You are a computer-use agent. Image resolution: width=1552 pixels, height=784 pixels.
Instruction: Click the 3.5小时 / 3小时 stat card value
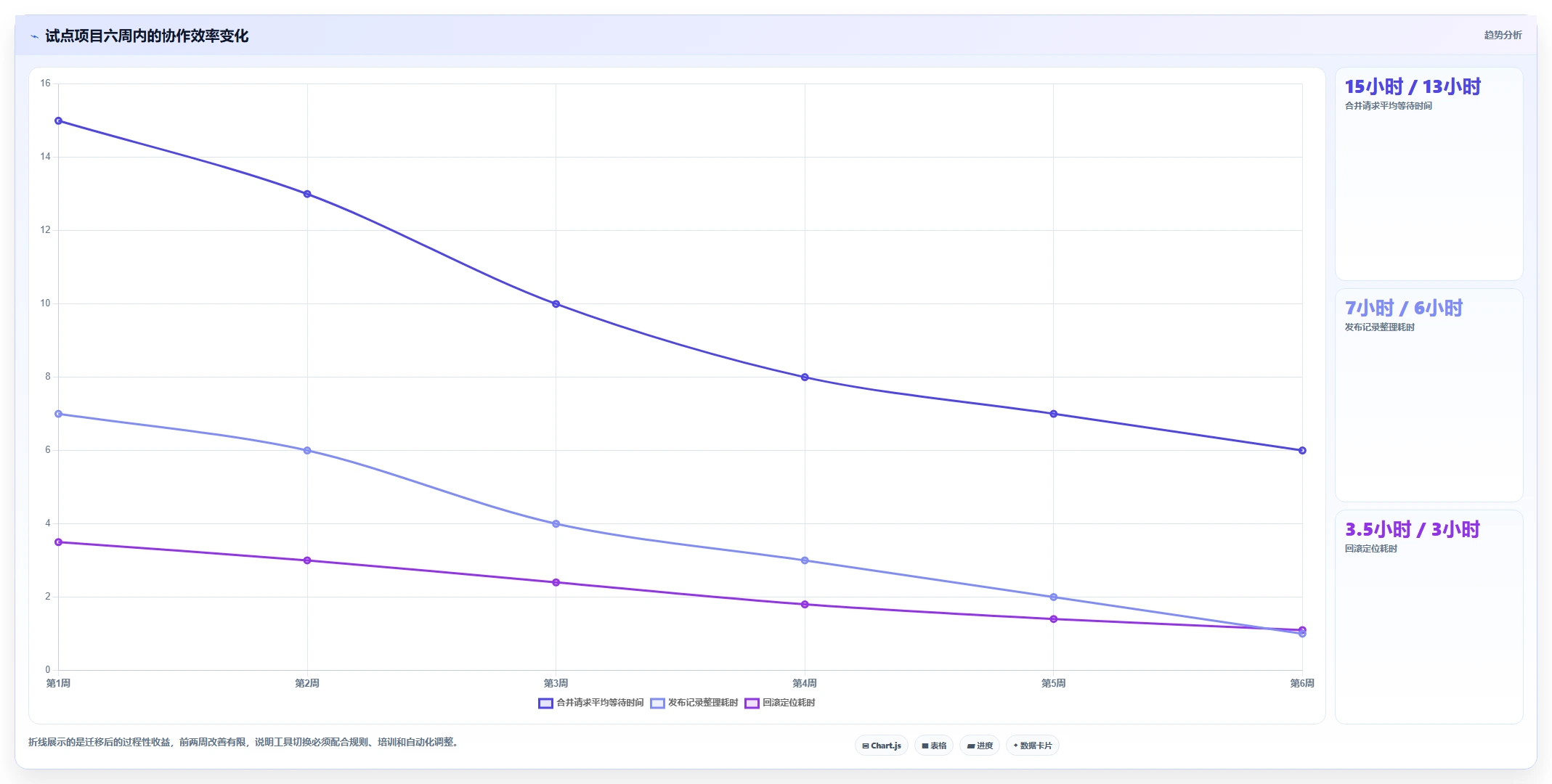pos(1413,530)
